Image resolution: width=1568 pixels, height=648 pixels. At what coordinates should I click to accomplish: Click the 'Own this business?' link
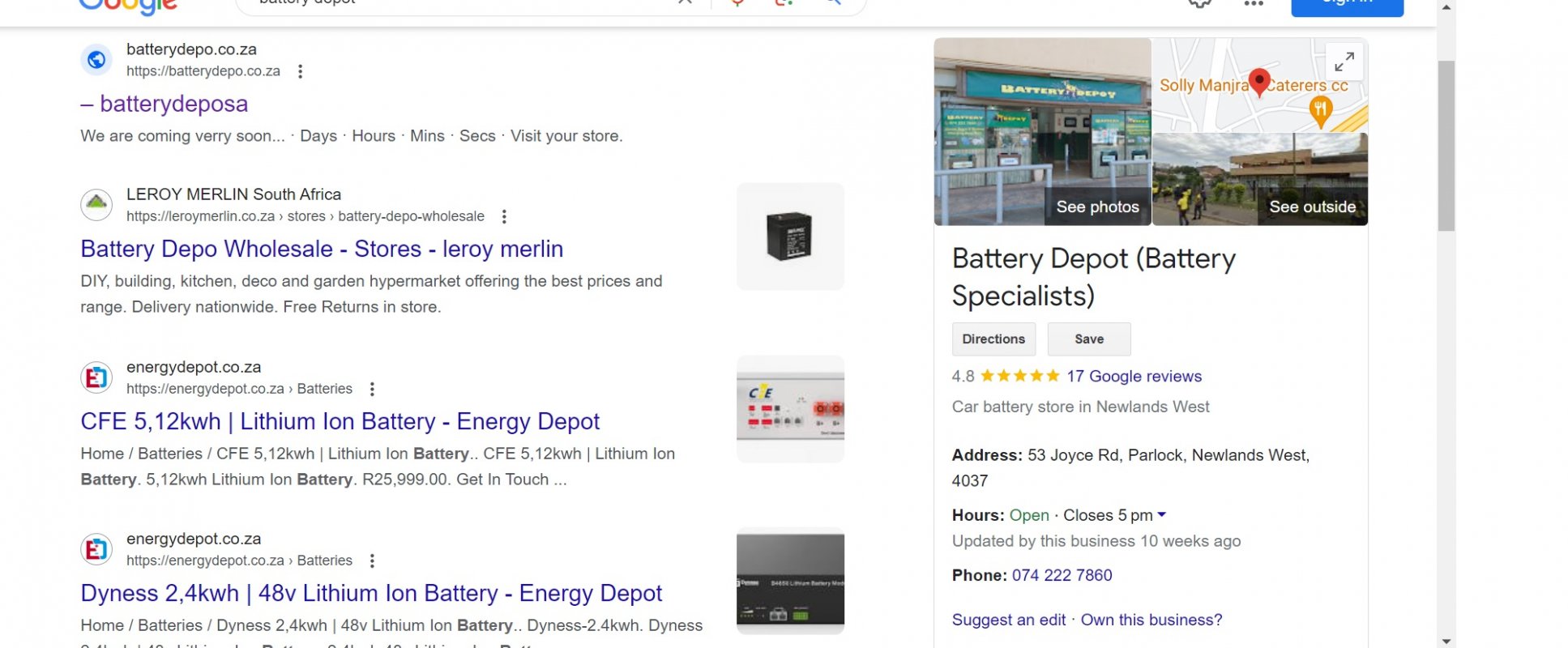(x=1151, y=620)
